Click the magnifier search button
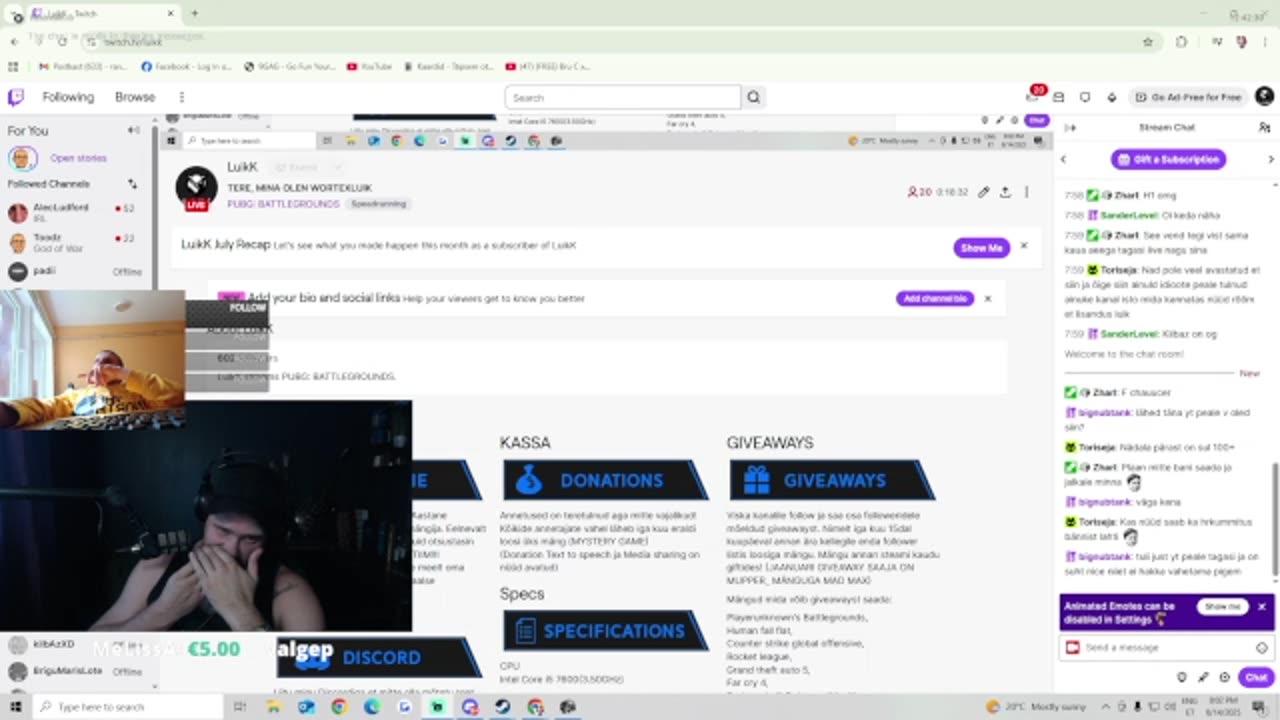The width and height of the screenshot is (1280, 720). click(754, 97)
